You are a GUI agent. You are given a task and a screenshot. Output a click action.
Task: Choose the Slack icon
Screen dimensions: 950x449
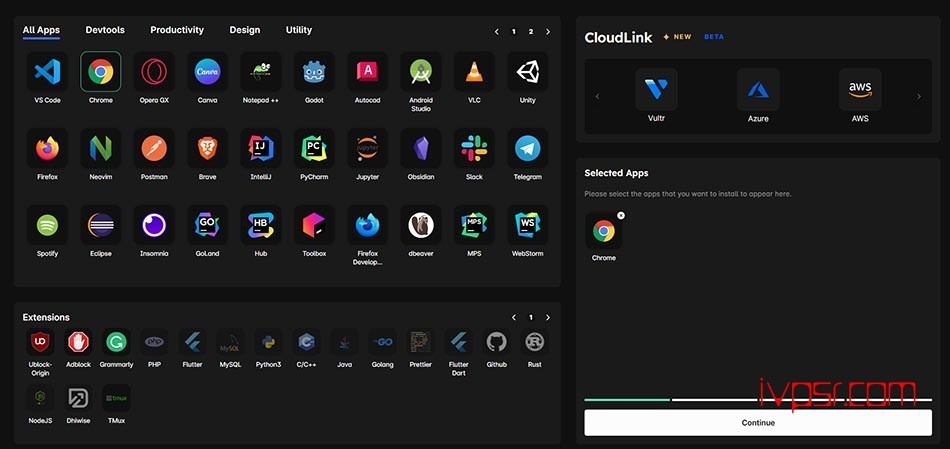click(x=474, y=148)
